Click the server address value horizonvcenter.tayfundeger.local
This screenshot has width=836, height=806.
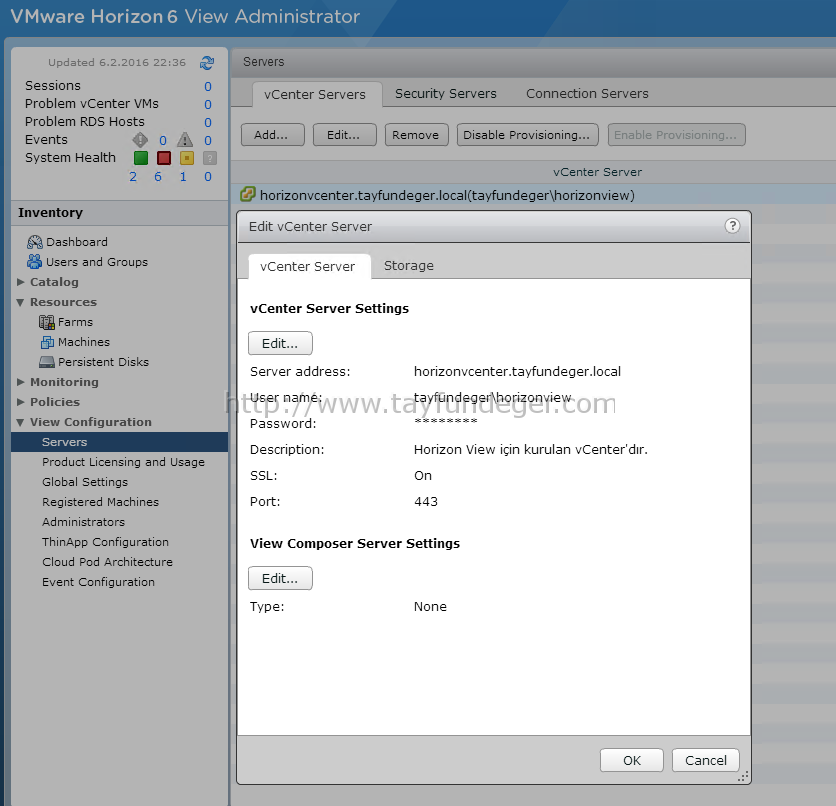point(517,372)
